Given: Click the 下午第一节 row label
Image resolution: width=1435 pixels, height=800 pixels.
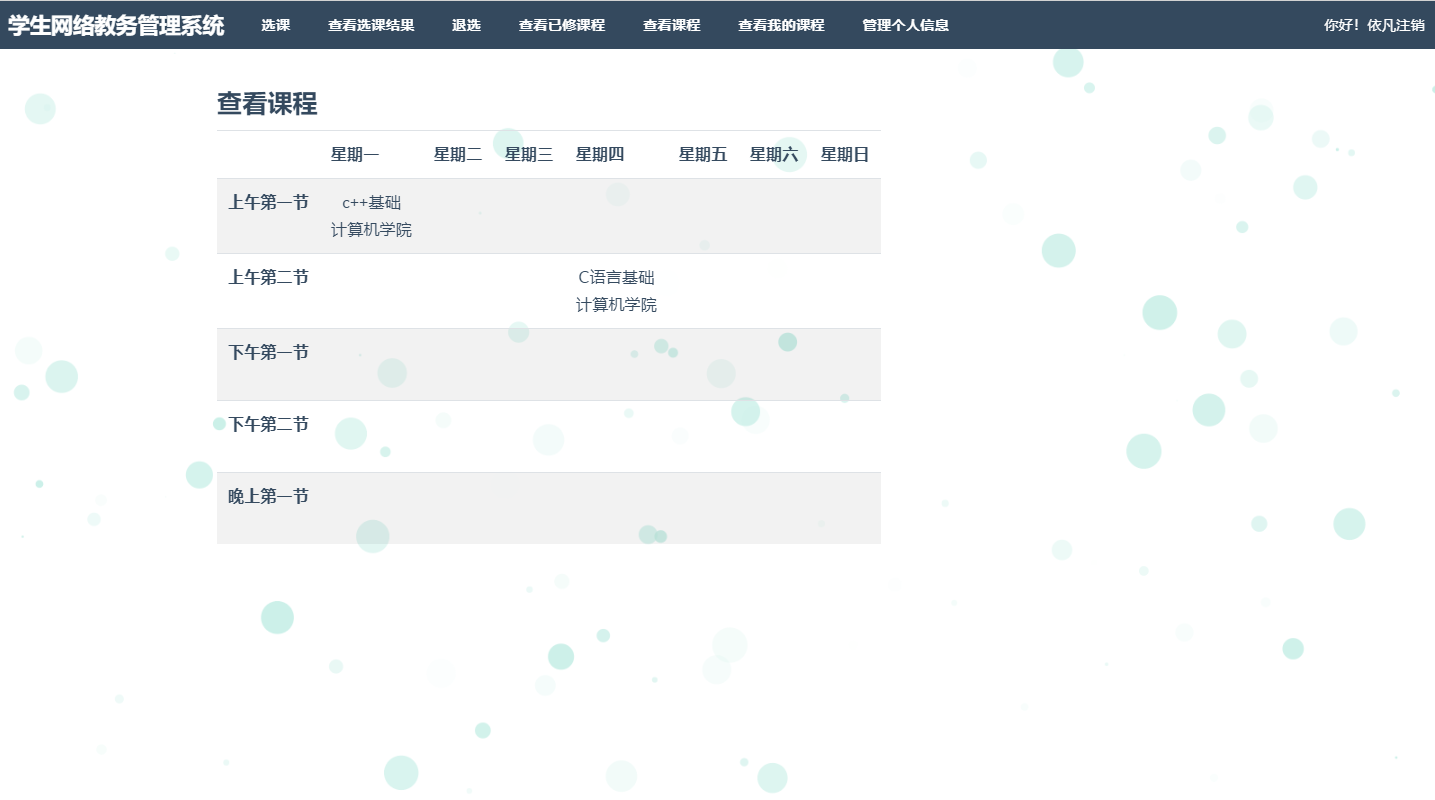Looking at the screenshot, I should click(x=267, y=352).
